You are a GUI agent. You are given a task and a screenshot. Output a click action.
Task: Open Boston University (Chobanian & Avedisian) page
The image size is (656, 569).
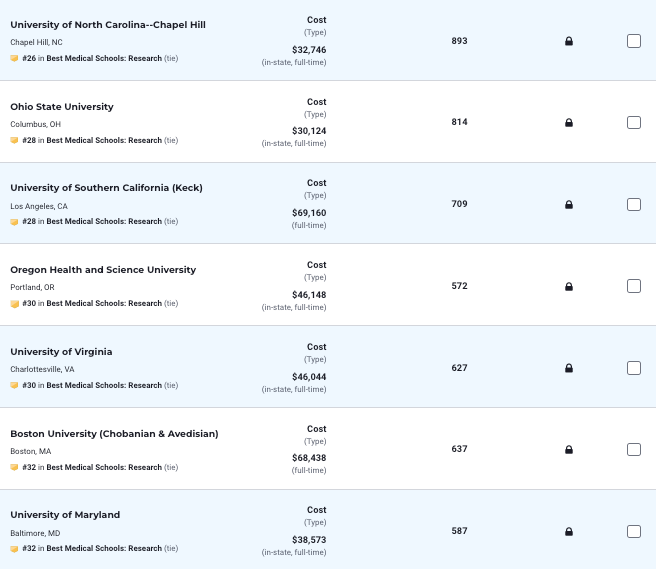tap(114, 434)
